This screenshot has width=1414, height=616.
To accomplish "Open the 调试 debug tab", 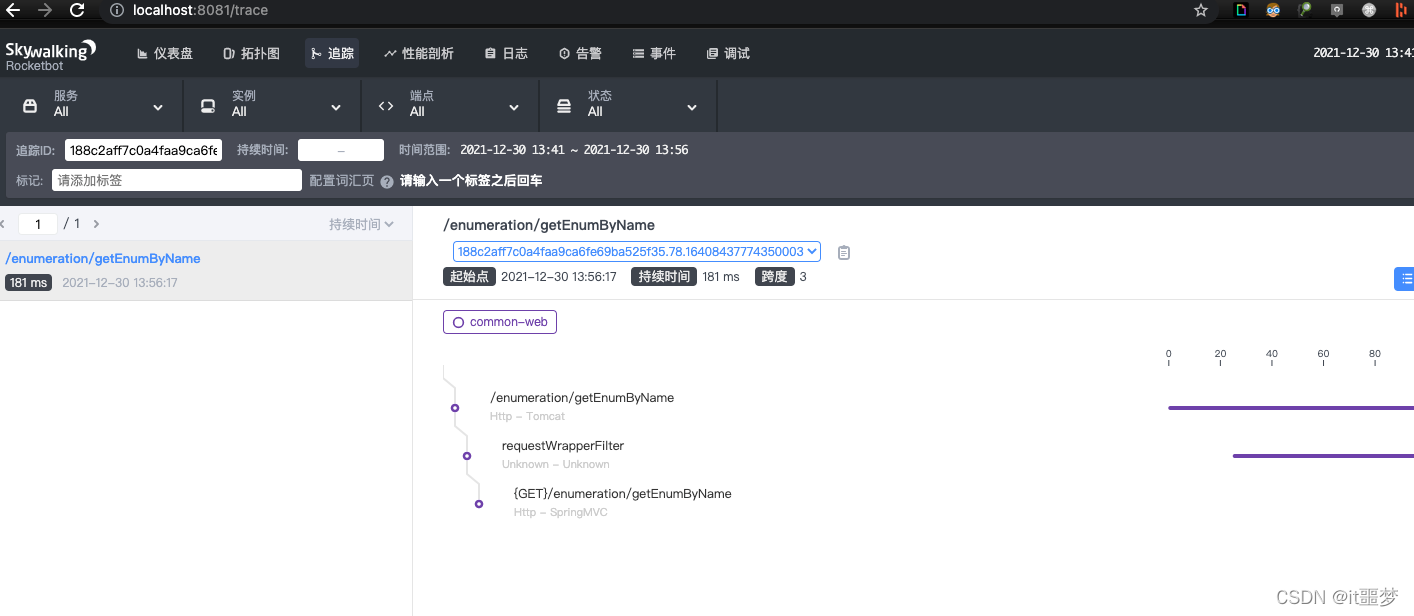I will click(x=728, y=54).
